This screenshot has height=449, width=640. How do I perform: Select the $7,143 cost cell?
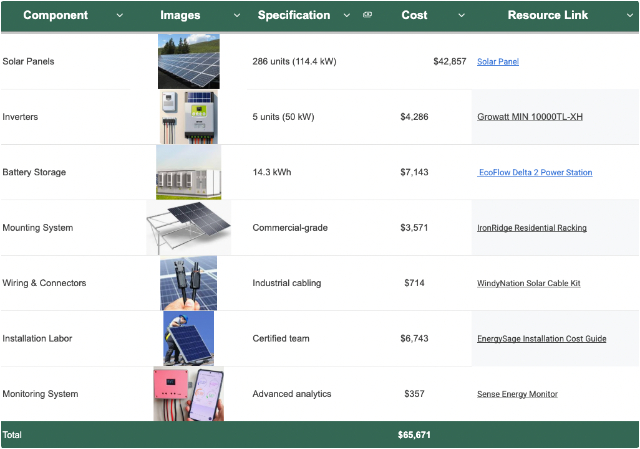(x=415, y=172)
